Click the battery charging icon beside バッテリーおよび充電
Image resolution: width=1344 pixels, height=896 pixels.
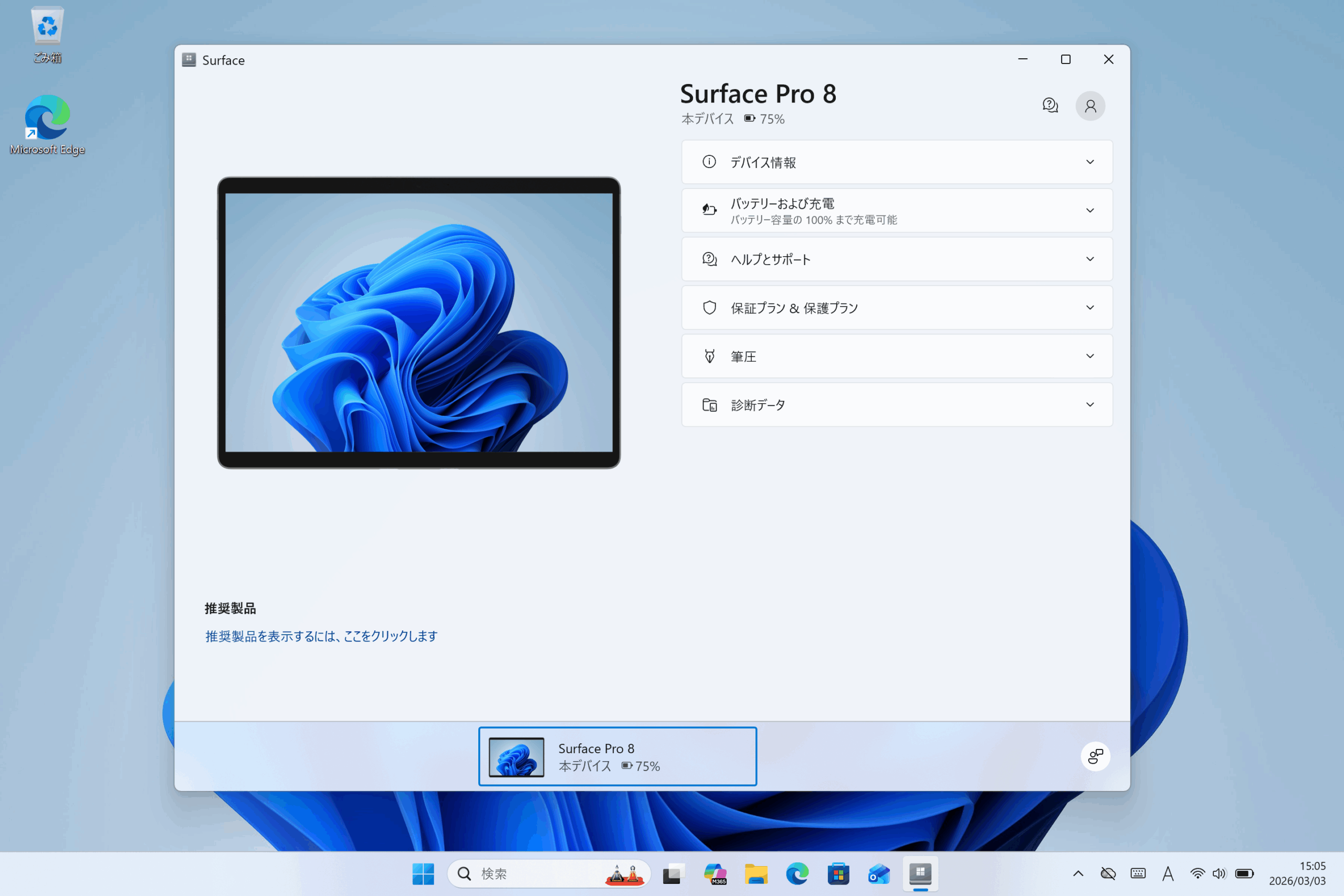(x=709, y=210)
